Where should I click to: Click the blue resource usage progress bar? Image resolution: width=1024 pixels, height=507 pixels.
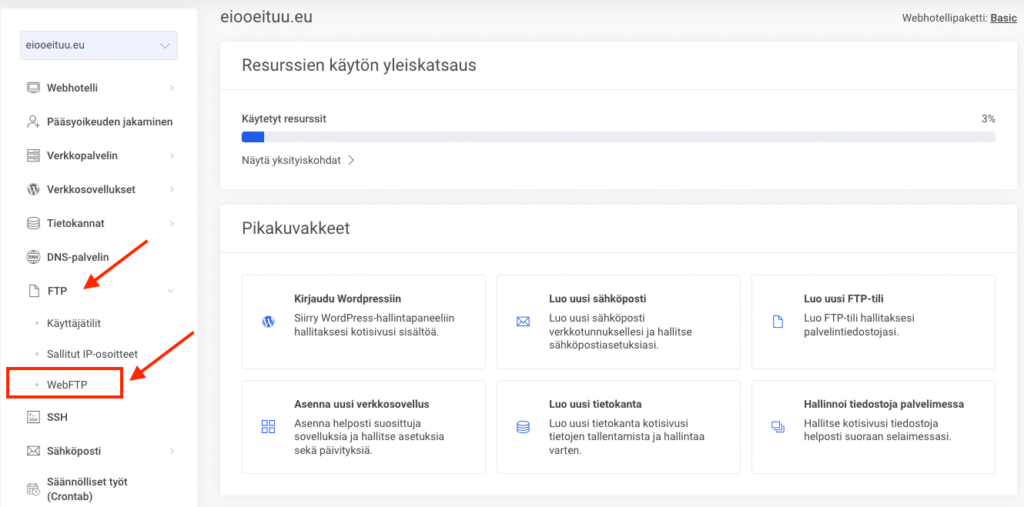(253, 137)
